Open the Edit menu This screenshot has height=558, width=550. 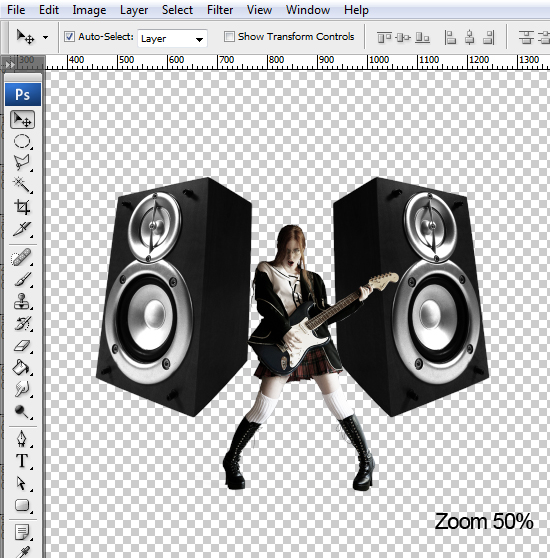[x=49, y=10]
